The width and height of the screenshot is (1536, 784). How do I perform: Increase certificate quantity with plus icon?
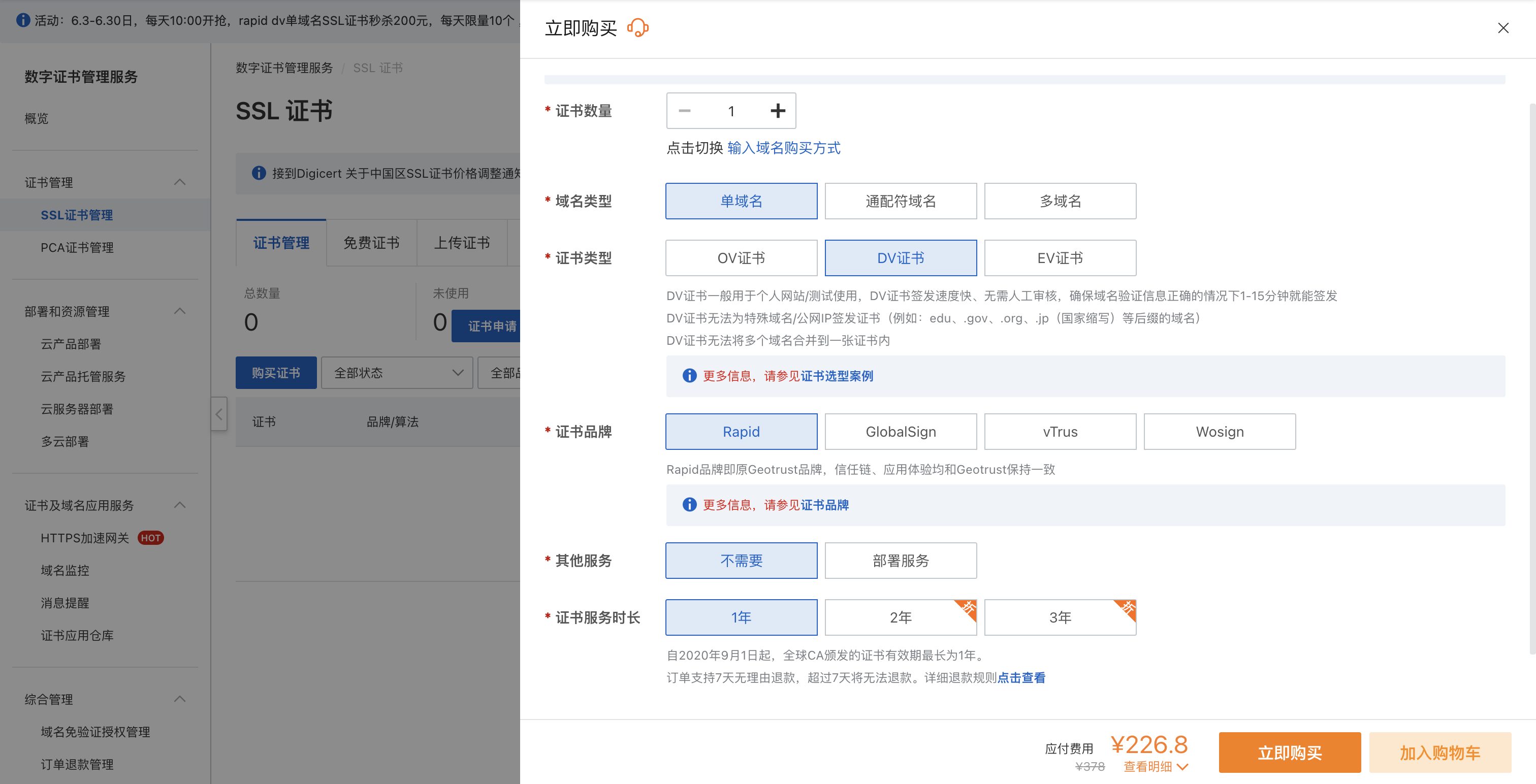777,111
